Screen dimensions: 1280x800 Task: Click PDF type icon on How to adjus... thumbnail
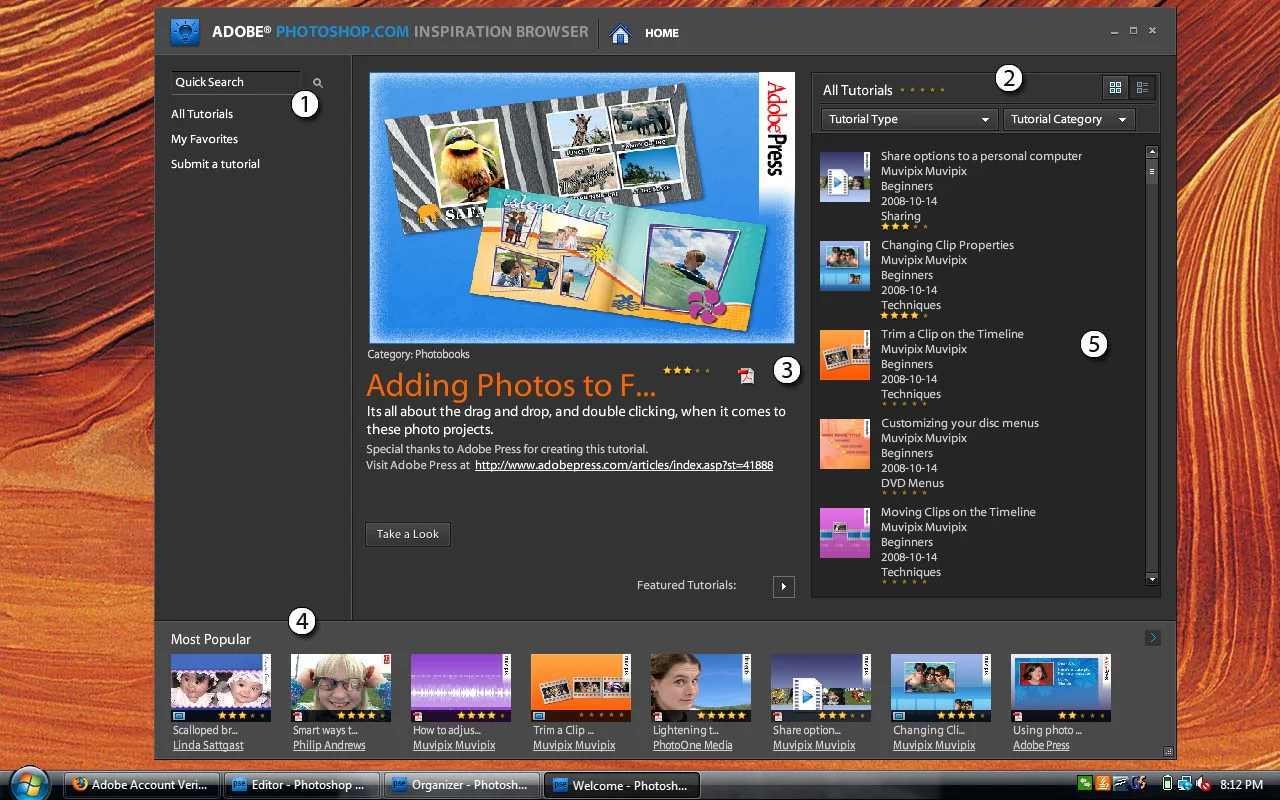click(418, 716)
